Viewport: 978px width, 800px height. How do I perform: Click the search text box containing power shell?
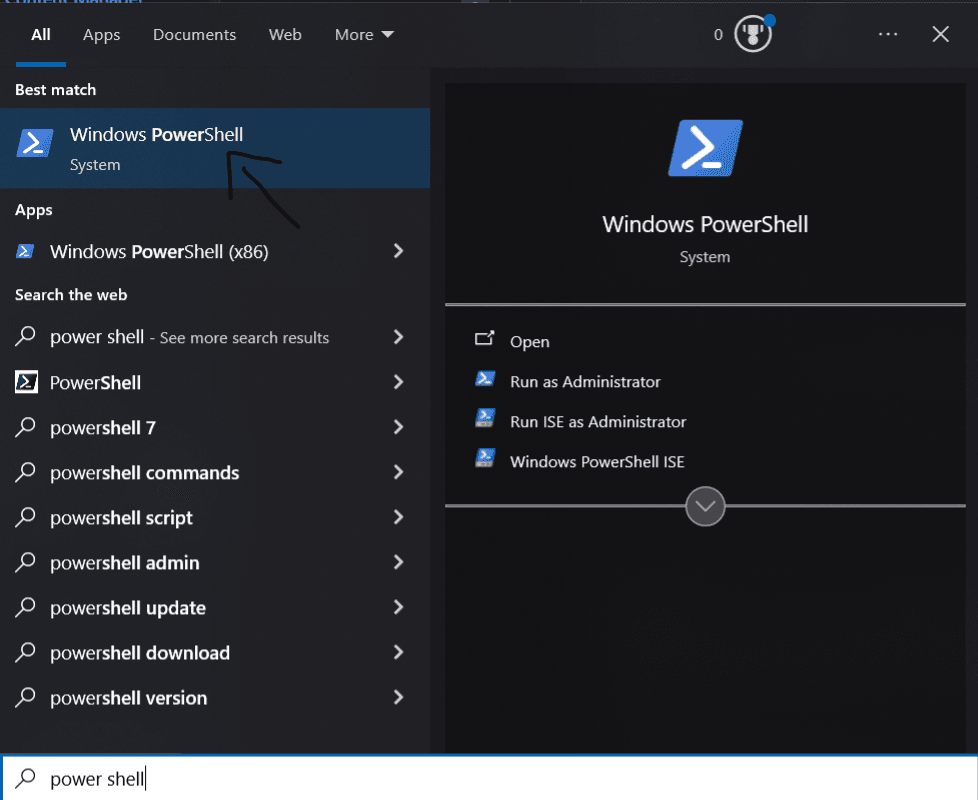(489, 778)
